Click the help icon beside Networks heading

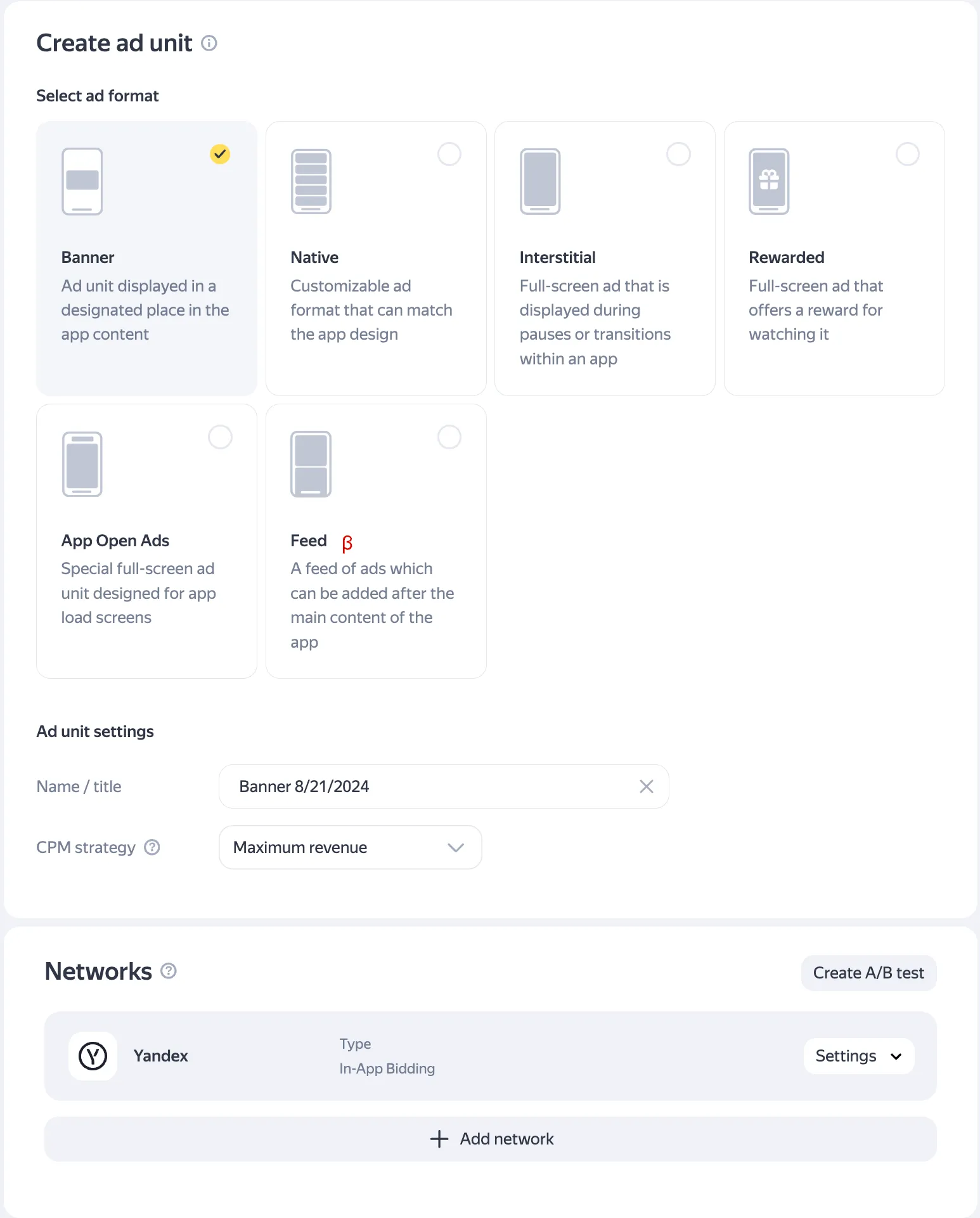pos(169,971)
